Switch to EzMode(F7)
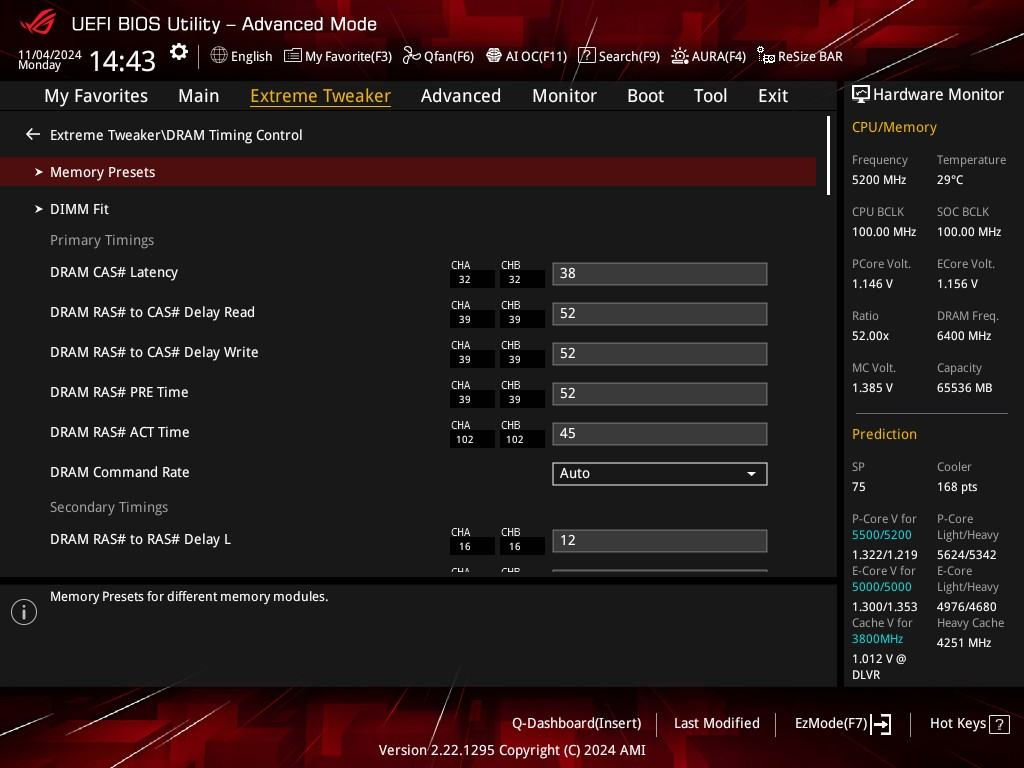 pyautogui.click(x=842, y=724)
